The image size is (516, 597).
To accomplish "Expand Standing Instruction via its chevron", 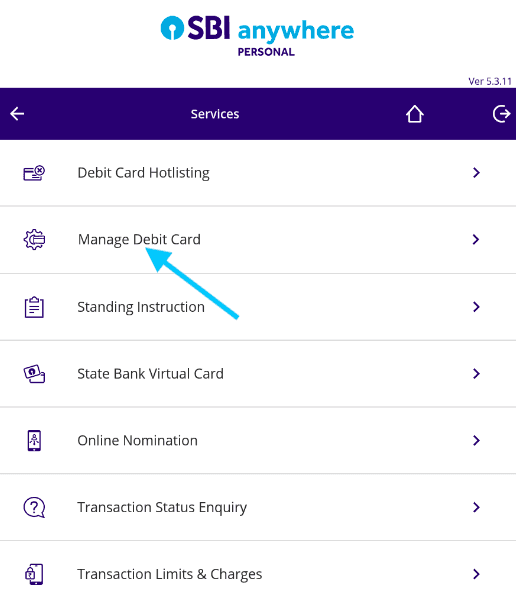I will [476, 307].
